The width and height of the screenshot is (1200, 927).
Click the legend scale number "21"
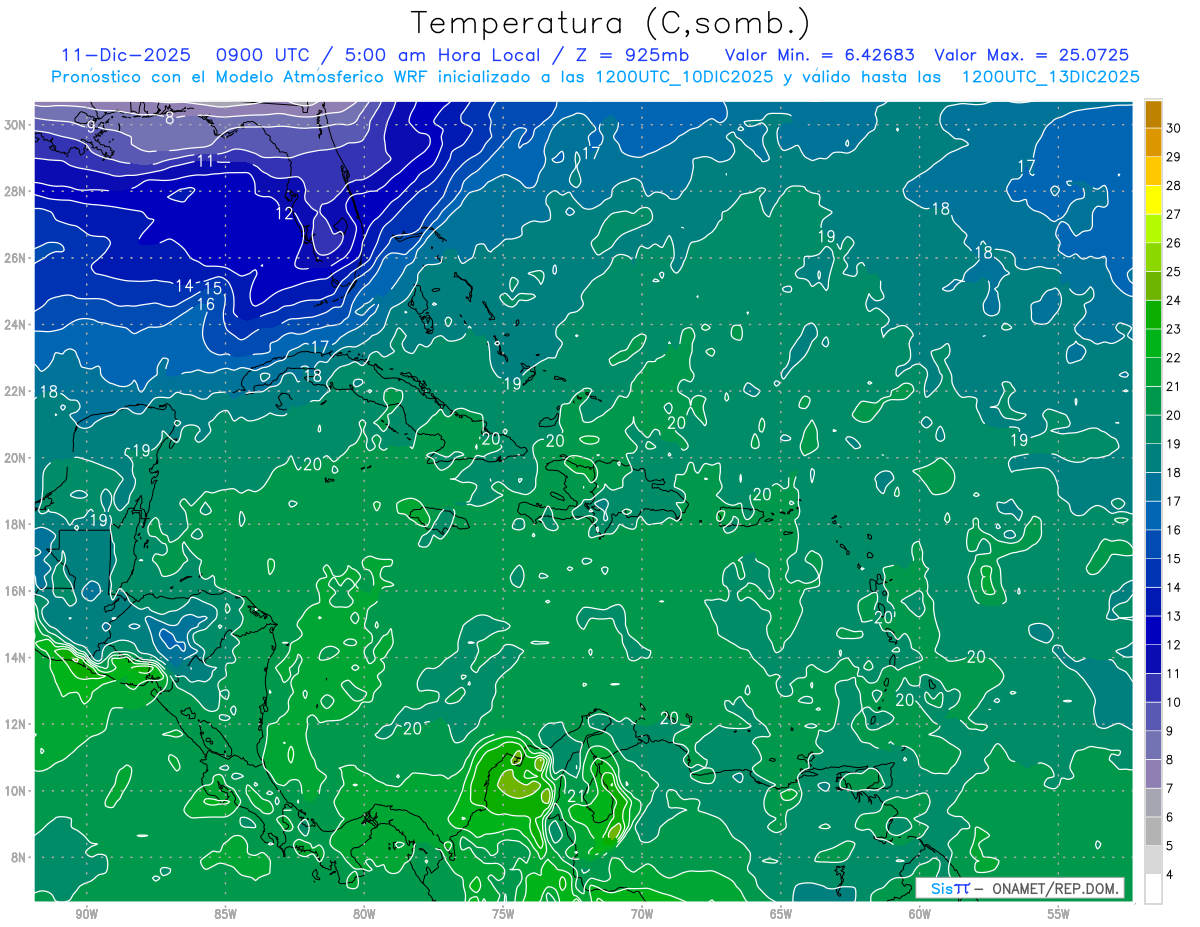(1173, 386)
